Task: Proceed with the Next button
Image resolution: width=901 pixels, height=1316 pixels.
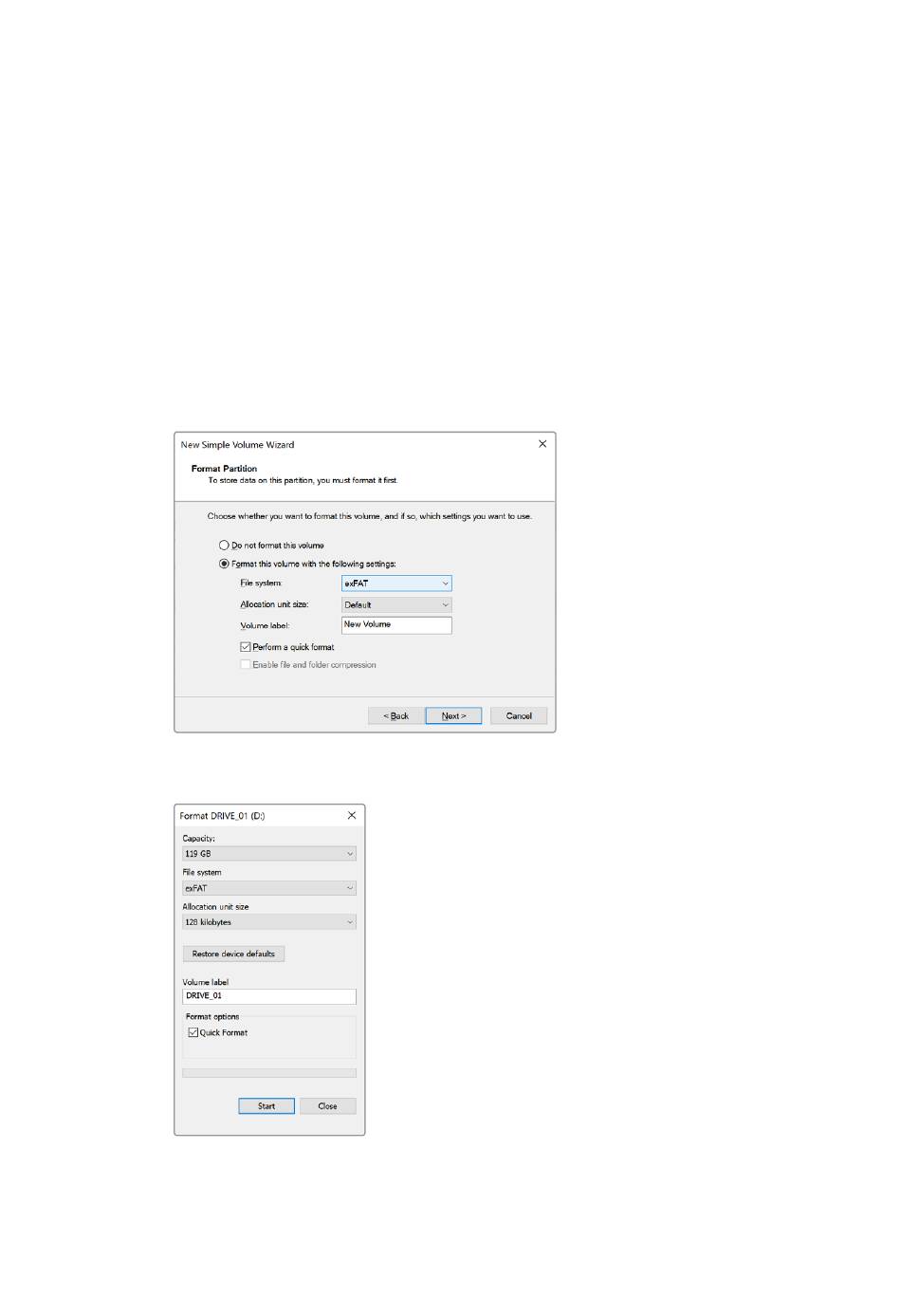Action: point(453,716)
